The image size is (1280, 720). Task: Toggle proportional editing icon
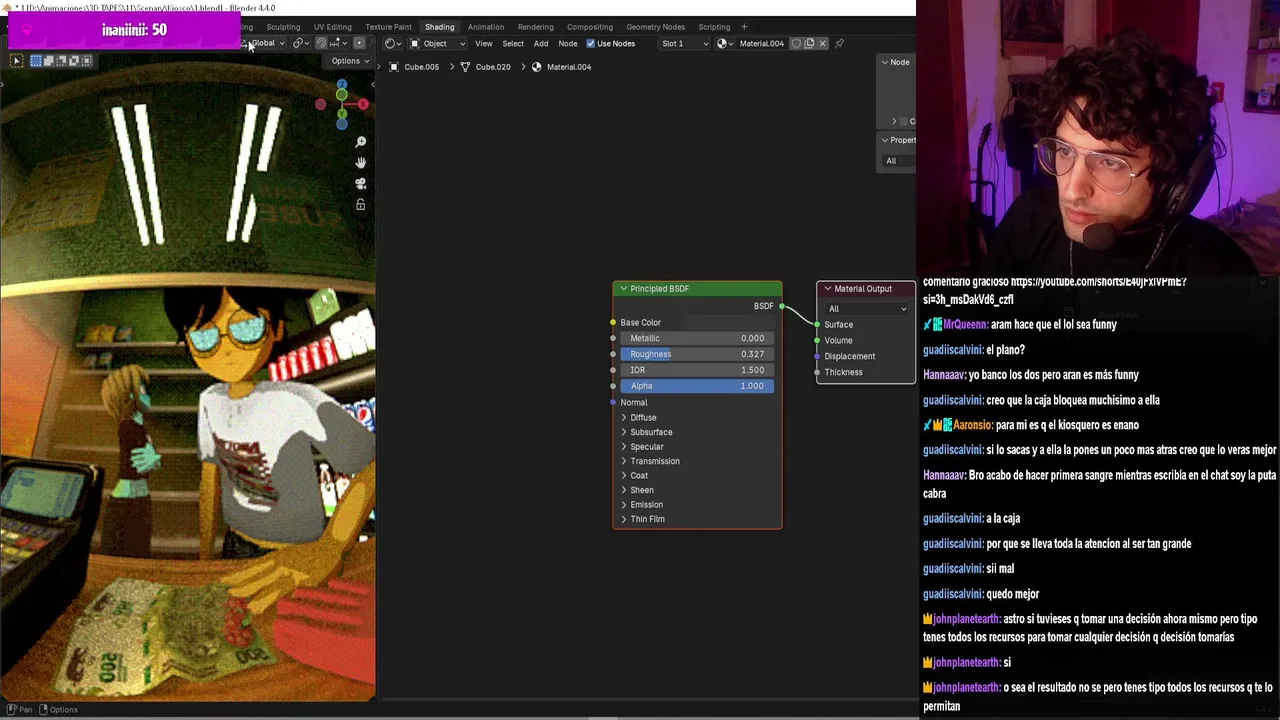360,43
